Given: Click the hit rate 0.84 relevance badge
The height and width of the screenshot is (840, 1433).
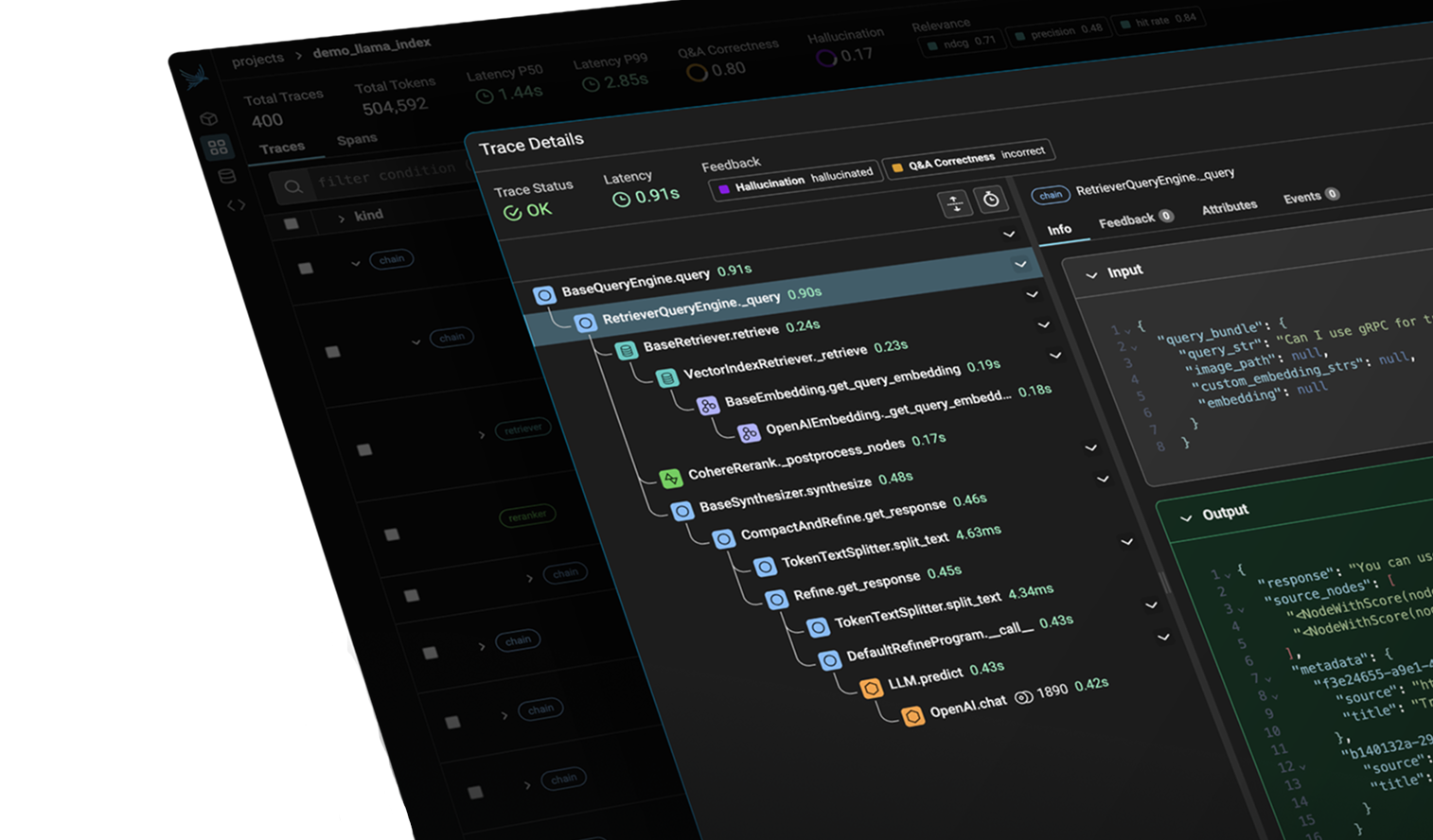Looking at the screenshot, I should point(1158,21).
